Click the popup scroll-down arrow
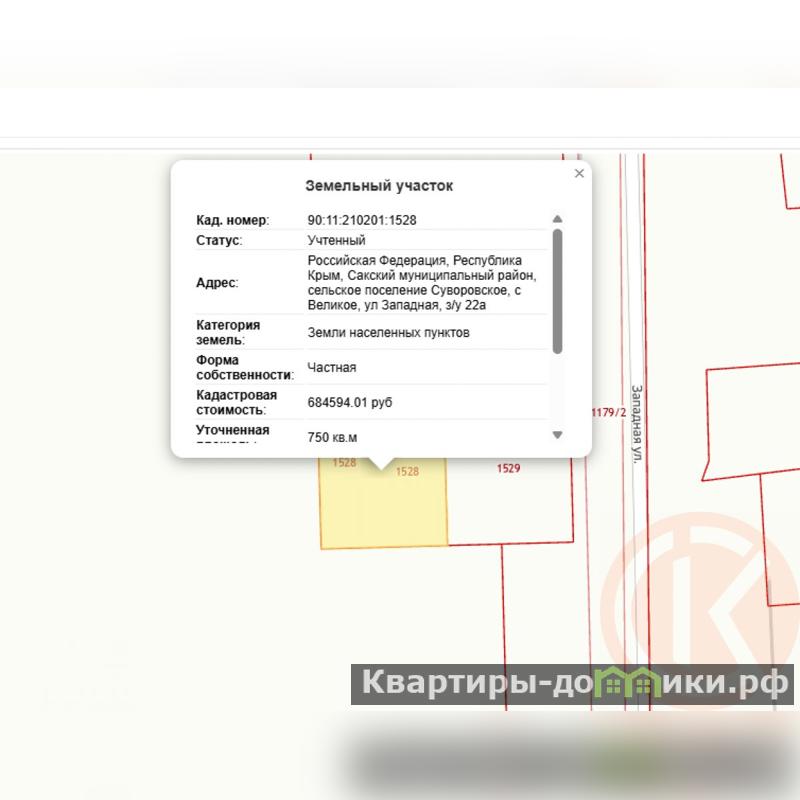 tap(557, 435)
